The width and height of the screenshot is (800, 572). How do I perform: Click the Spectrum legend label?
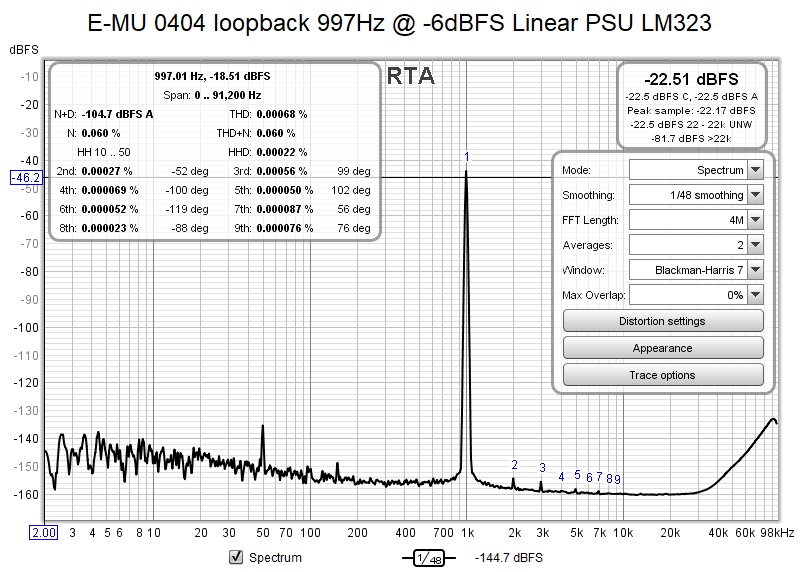(275, 558)
